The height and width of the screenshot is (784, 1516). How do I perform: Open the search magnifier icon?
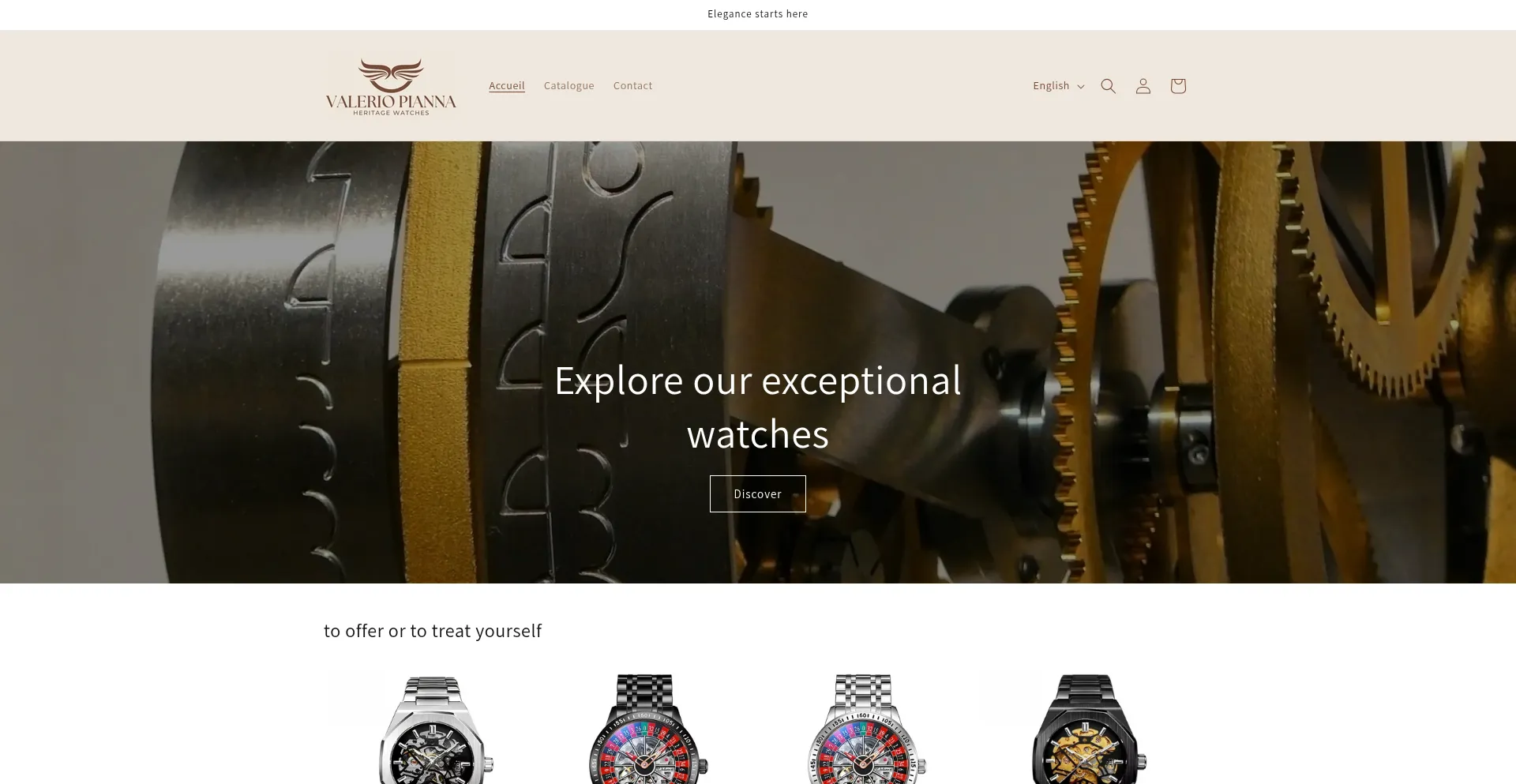coord(1108,86)
